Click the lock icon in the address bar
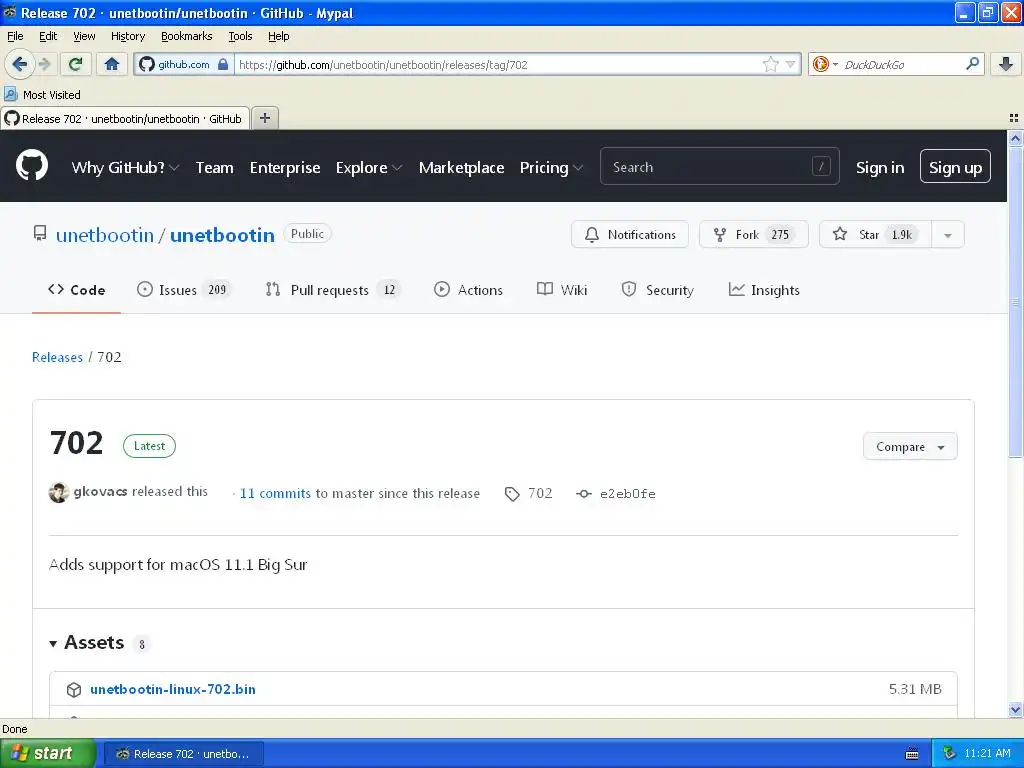This screenshot has width=1024, height=768. coord(223,64)
